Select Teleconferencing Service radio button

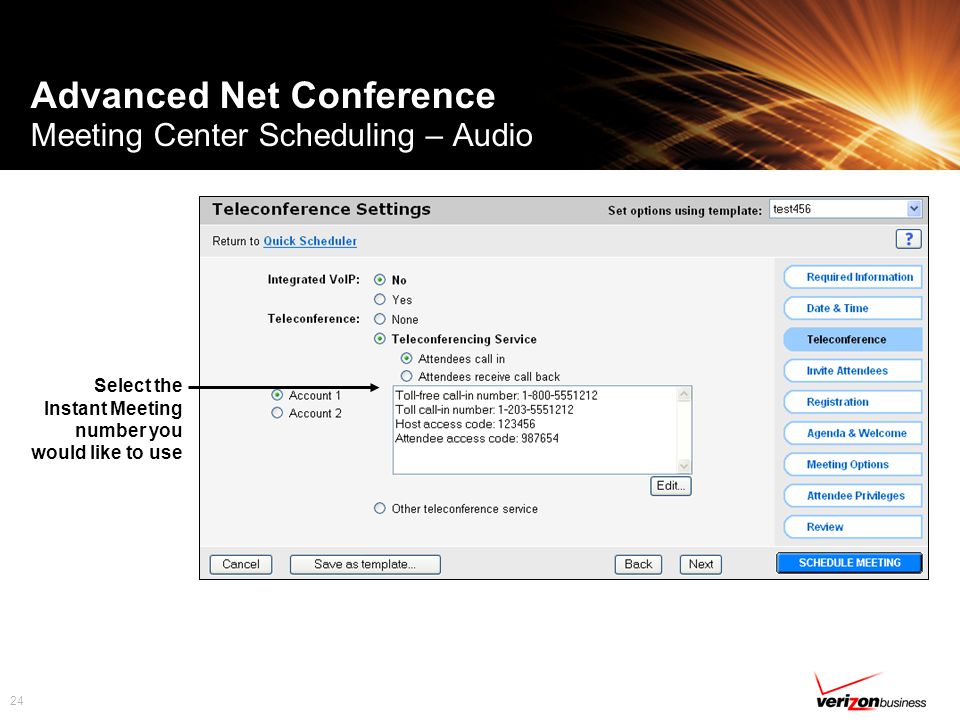[380, 339]
